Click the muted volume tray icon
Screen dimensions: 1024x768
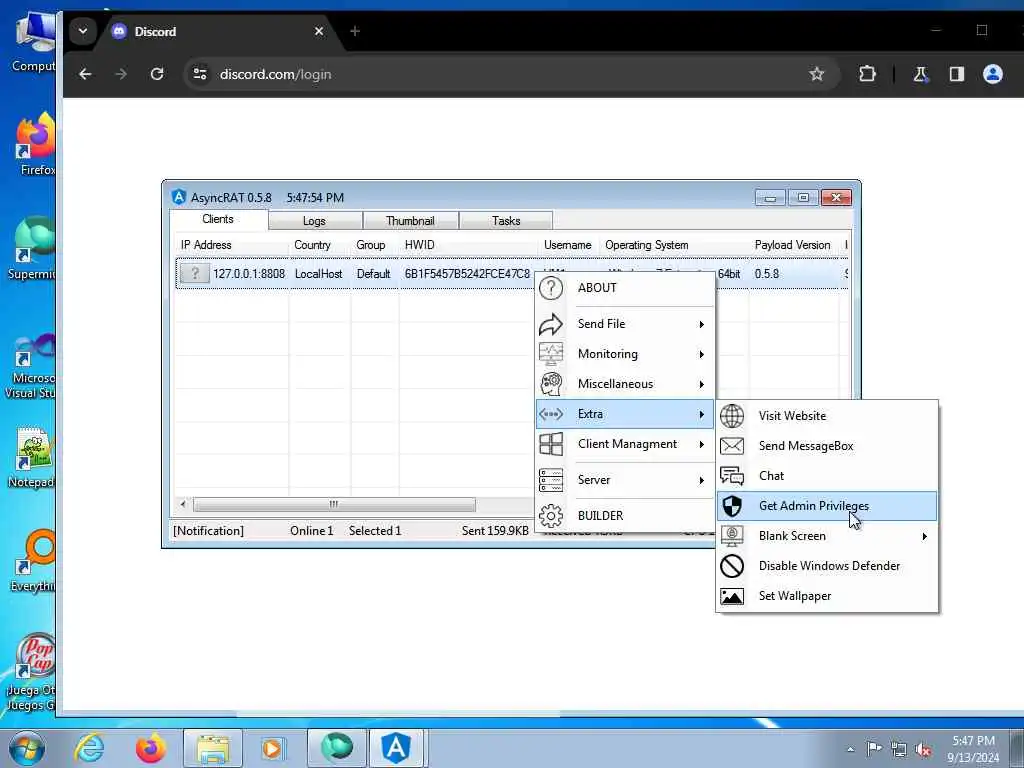[923, 749]
